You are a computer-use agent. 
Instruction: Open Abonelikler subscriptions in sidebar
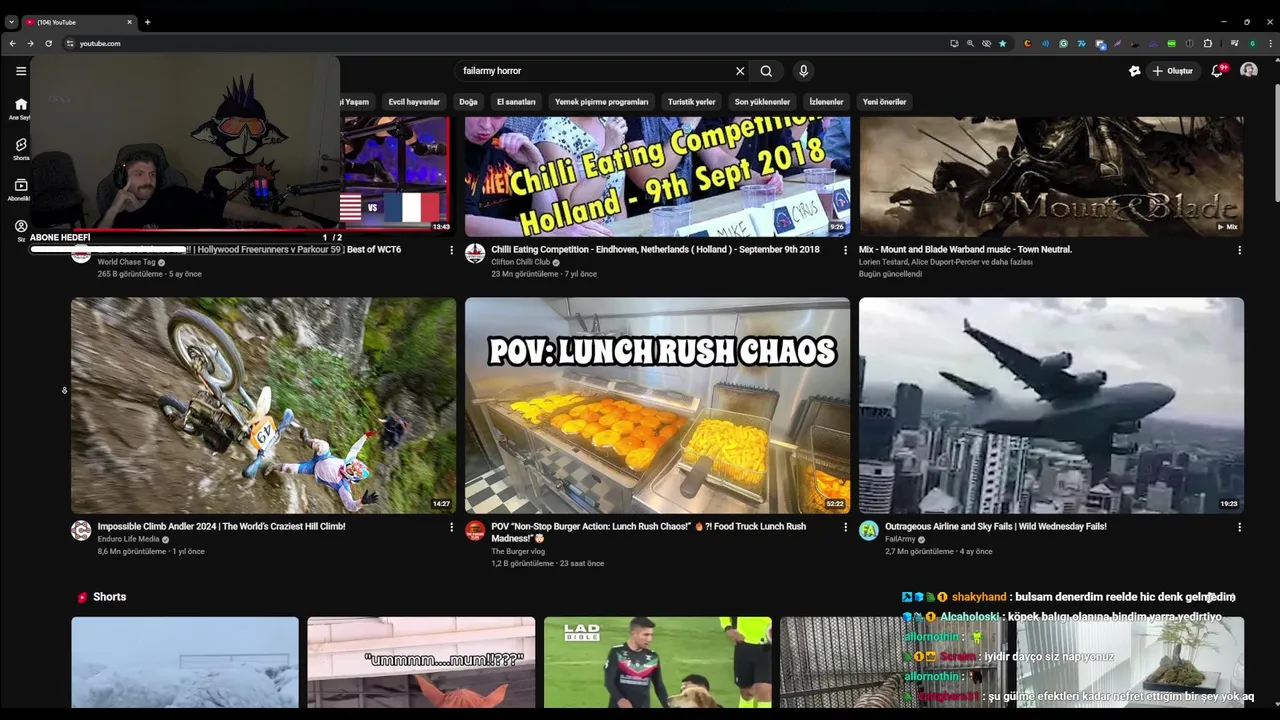[x=20, y=189]
